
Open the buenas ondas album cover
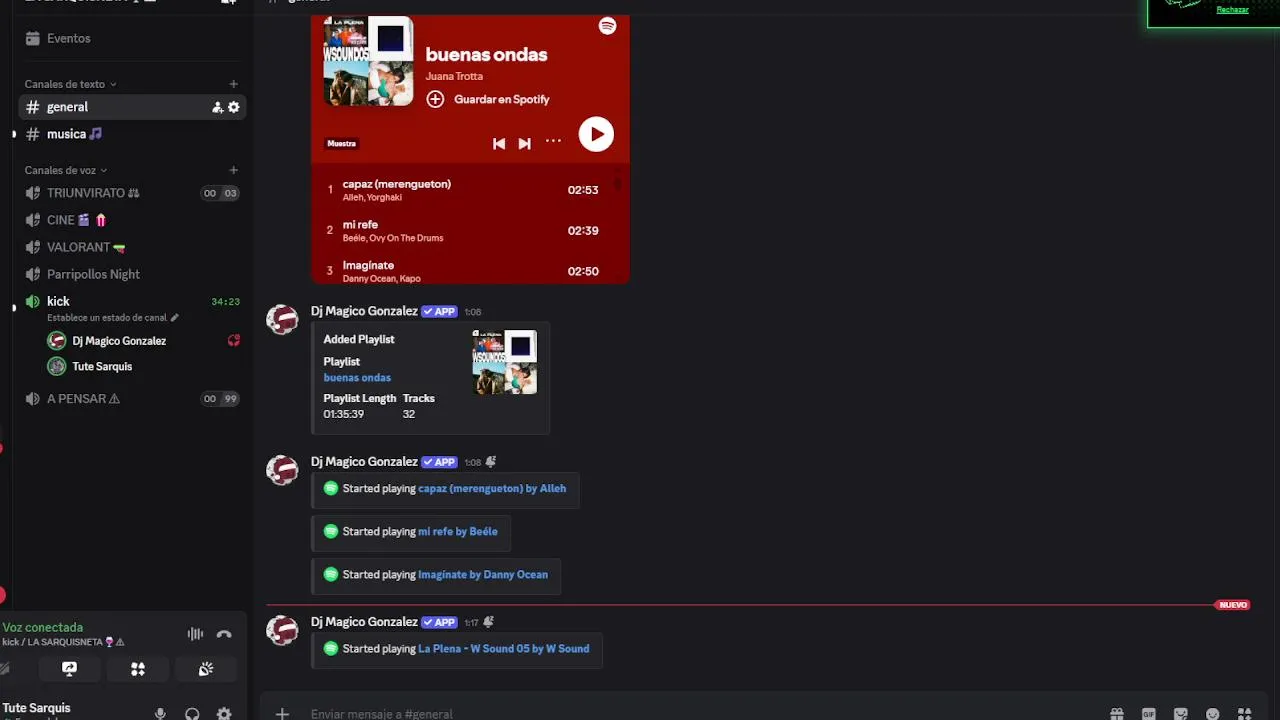369,61
